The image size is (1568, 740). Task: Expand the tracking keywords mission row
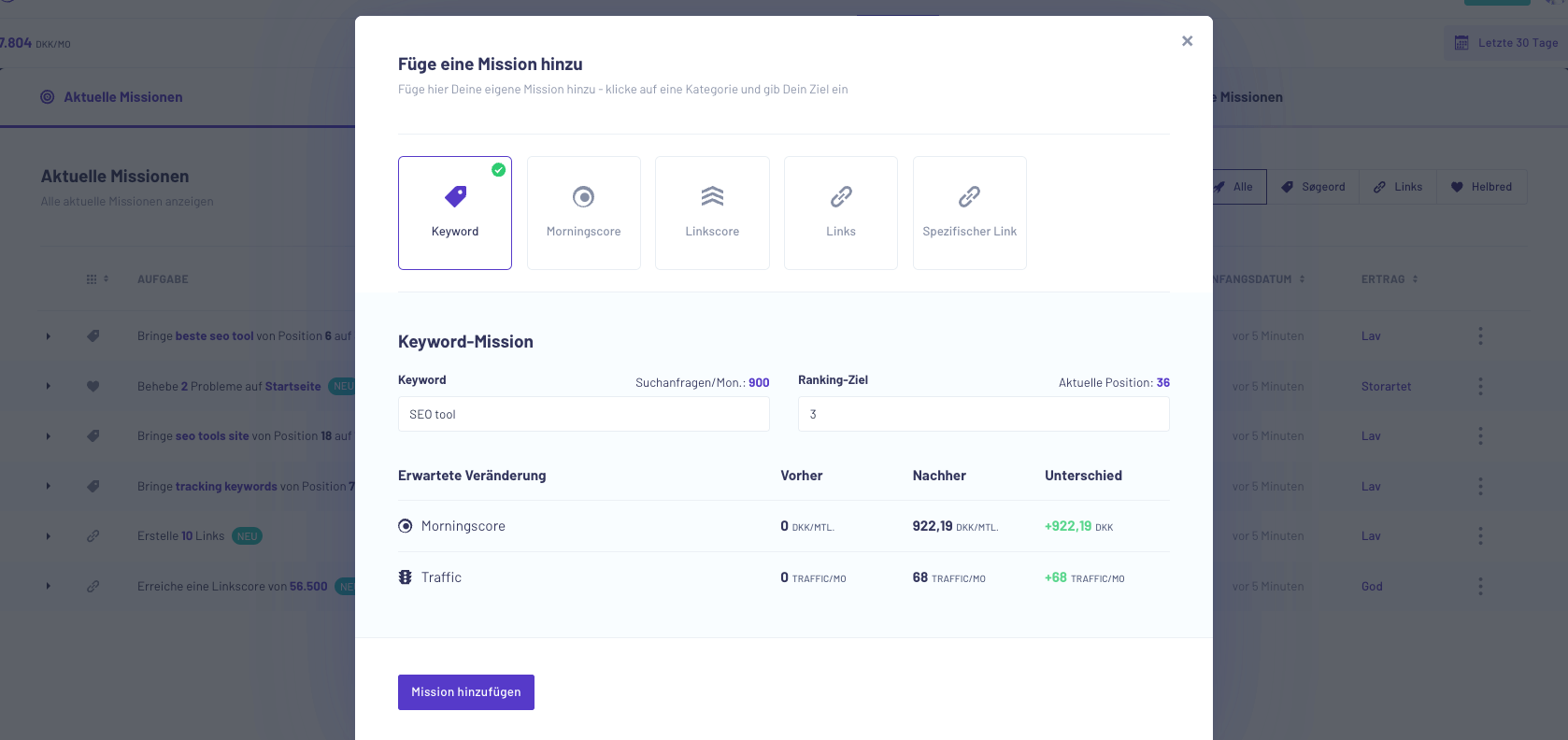(x=49, y=486)
